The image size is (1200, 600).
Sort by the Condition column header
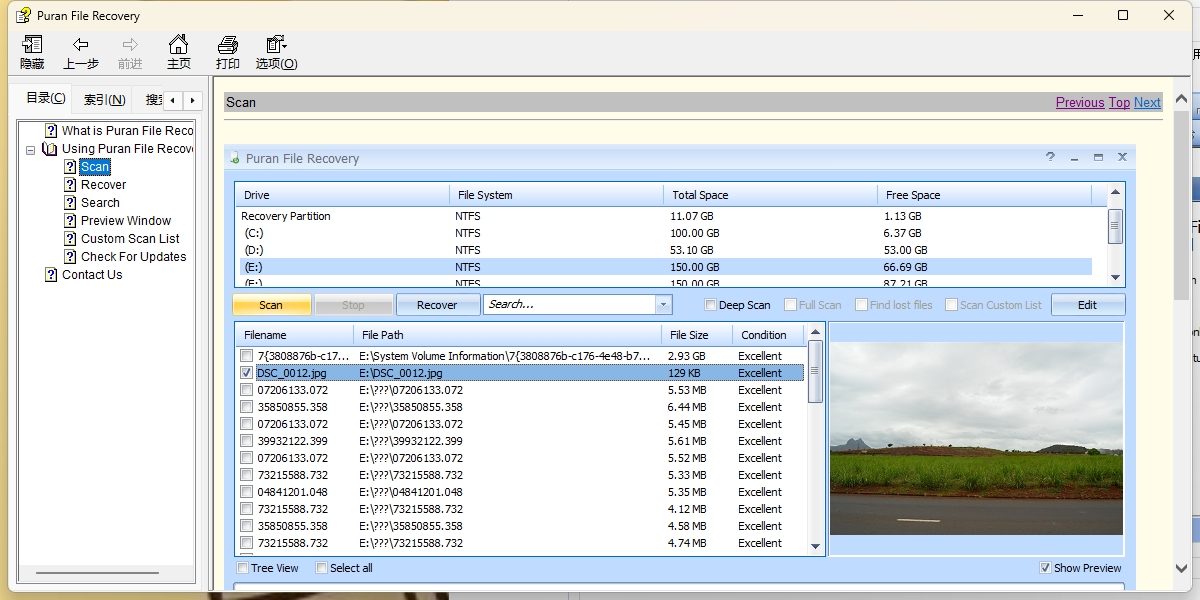click(768, 335)
